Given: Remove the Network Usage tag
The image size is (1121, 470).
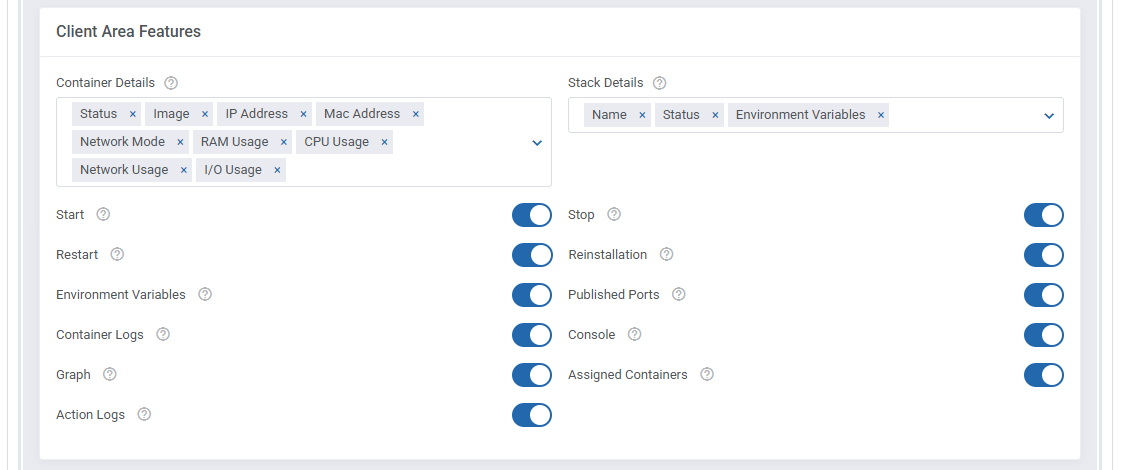Looking at the screenshot, I should coord(184,170).
